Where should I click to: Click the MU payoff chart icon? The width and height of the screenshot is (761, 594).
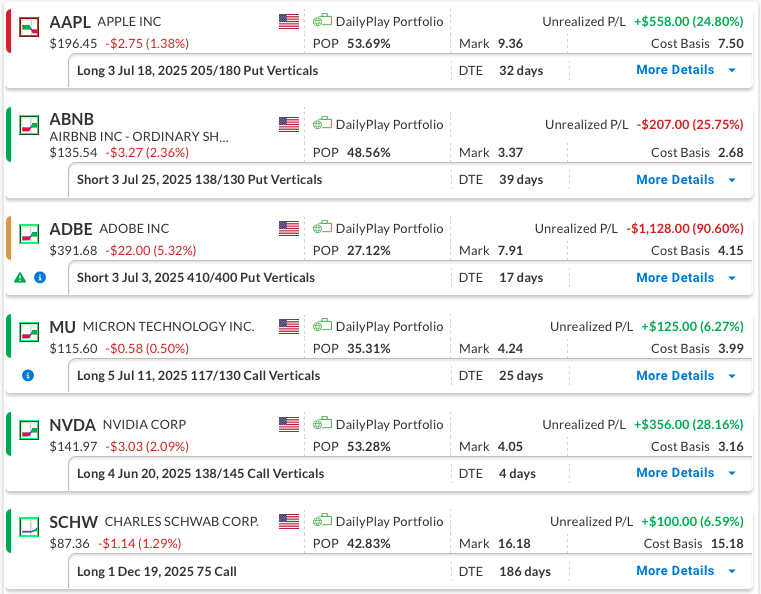tap(29, 332)
